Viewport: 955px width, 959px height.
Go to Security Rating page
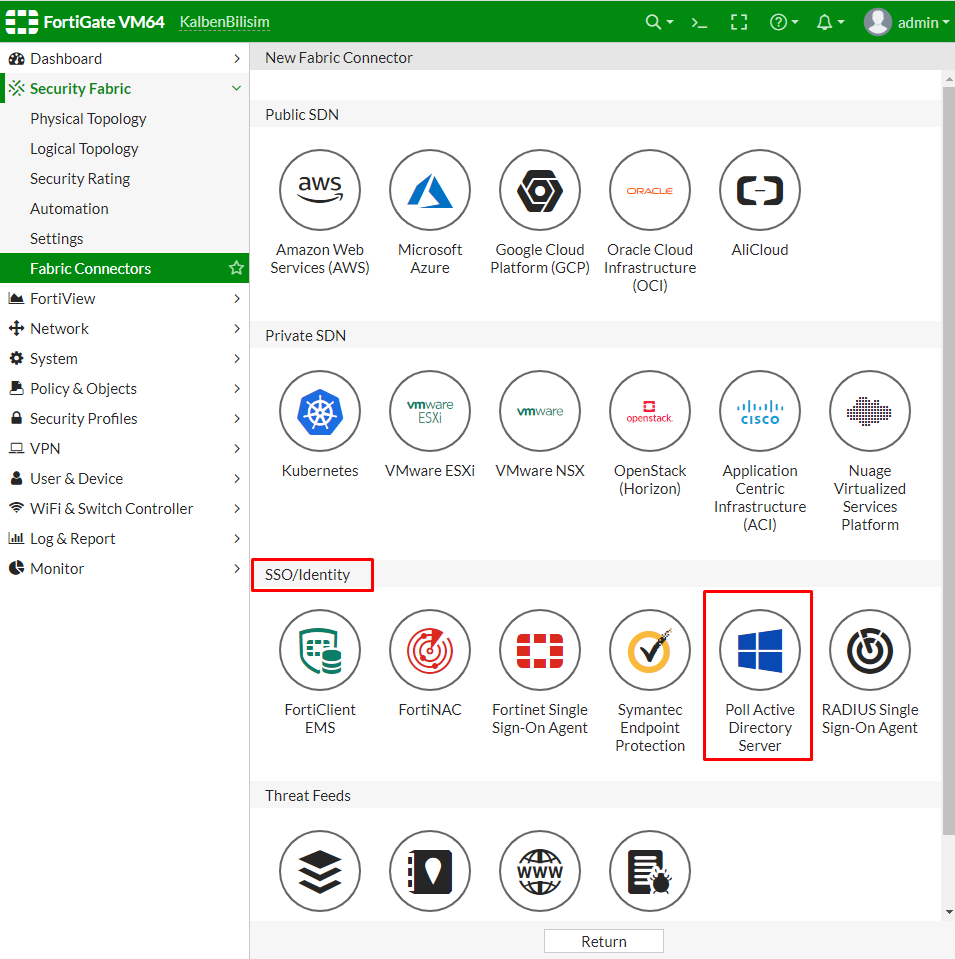pyautogui.click(x=124, y=179)
